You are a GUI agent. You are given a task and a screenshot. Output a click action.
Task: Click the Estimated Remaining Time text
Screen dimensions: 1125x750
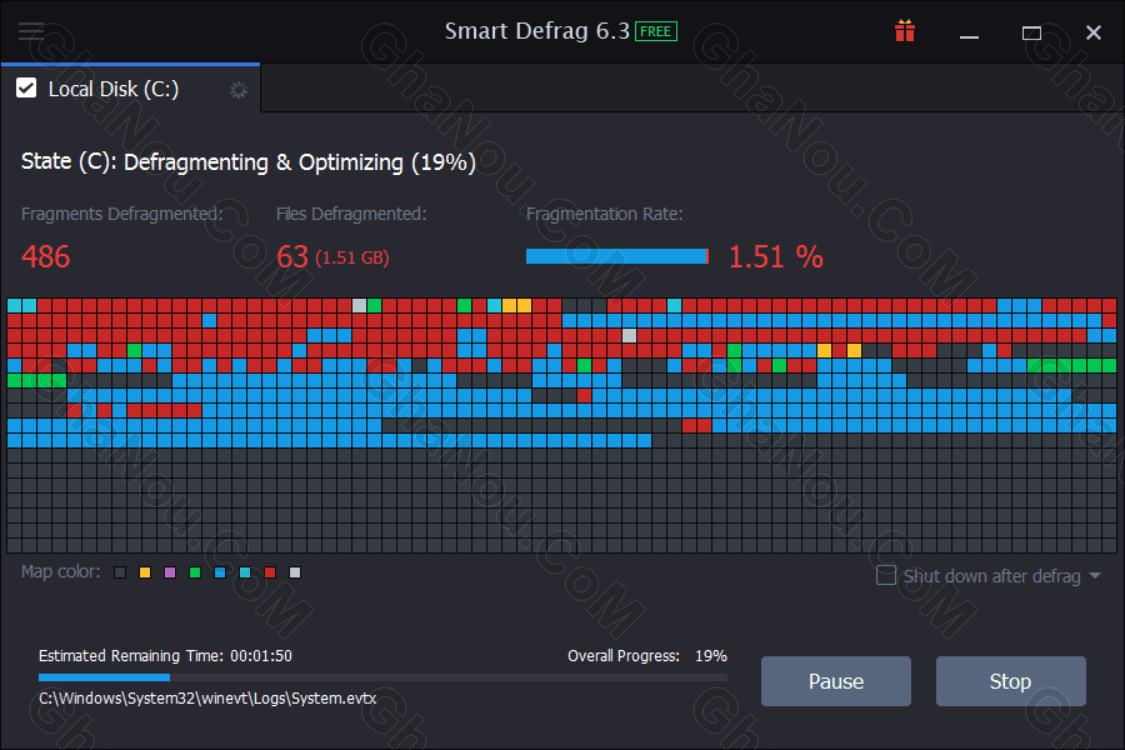pos(165,656)
